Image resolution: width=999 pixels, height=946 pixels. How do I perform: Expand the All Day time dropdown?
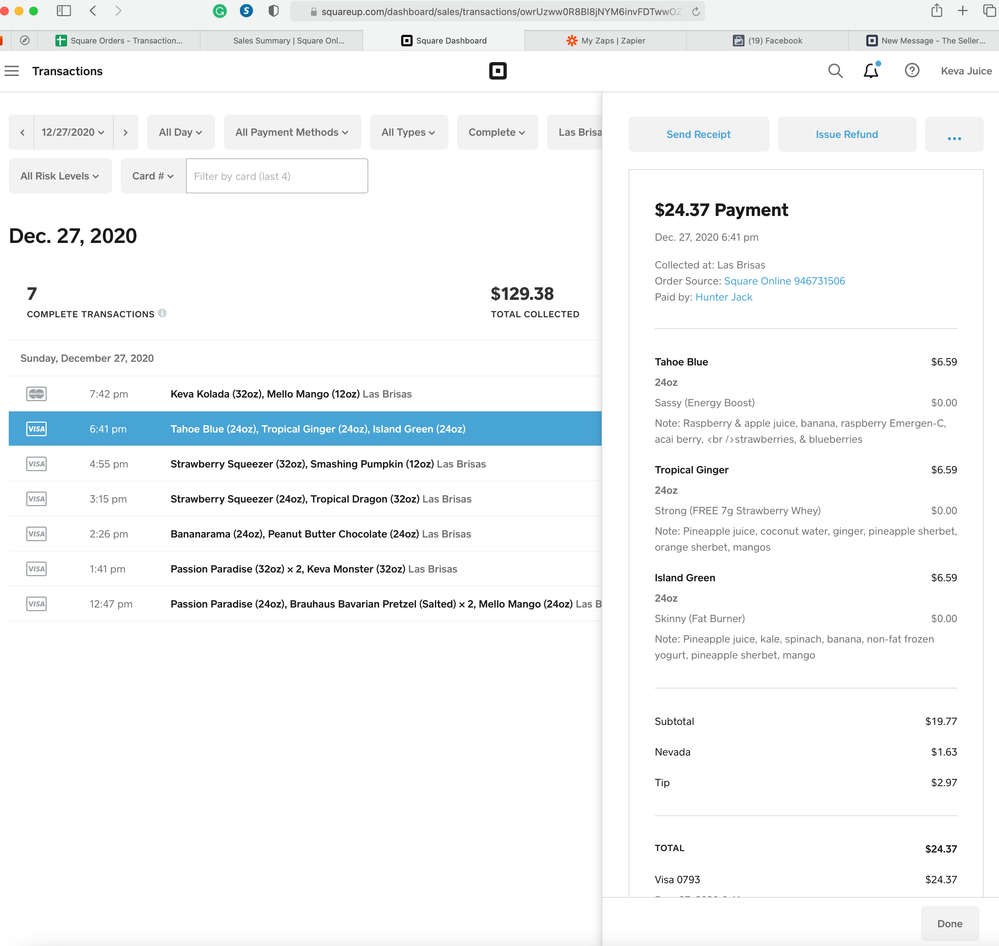click(x=180, y=132)
